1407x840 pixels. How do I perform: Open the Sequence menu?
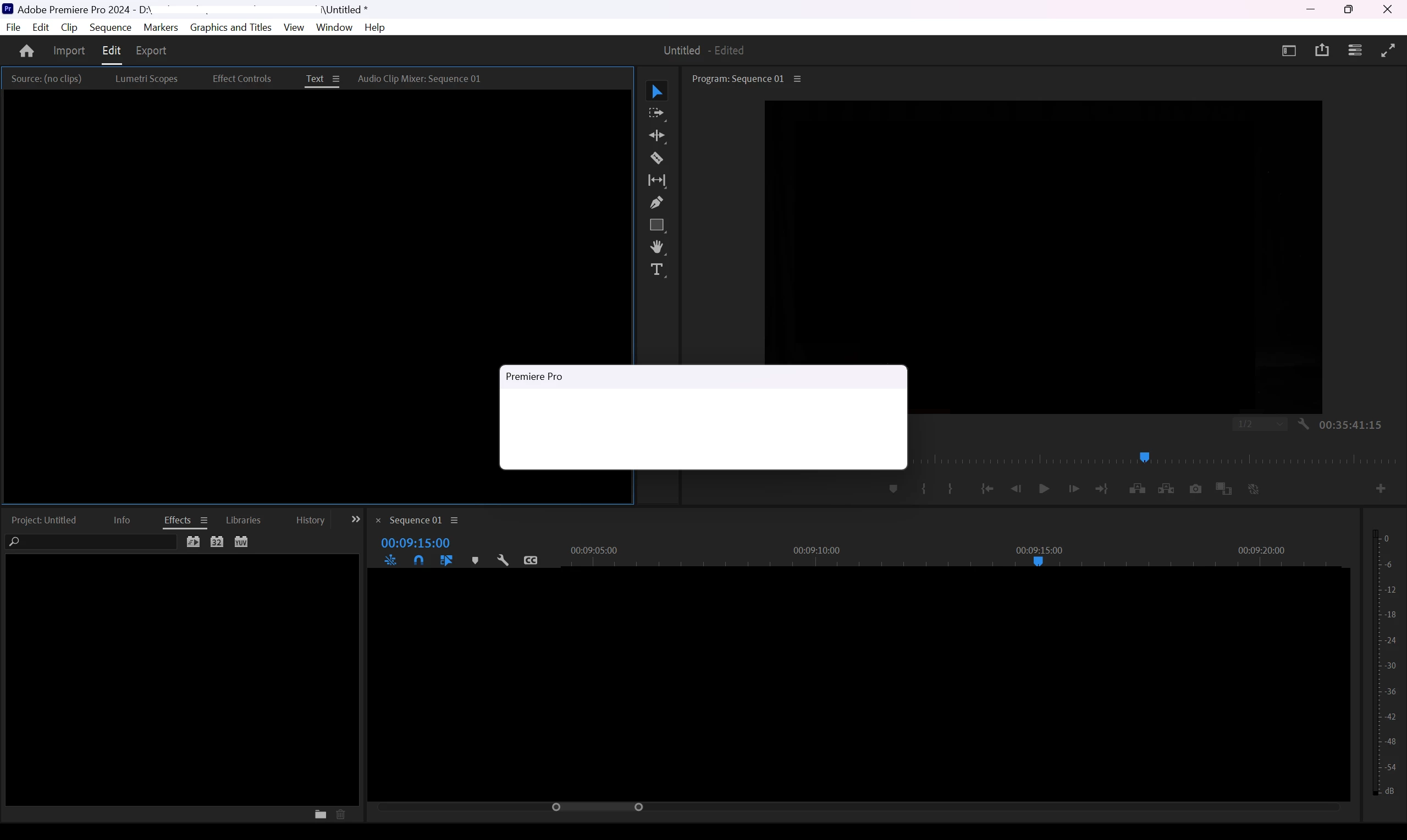[x=111, y=27]
